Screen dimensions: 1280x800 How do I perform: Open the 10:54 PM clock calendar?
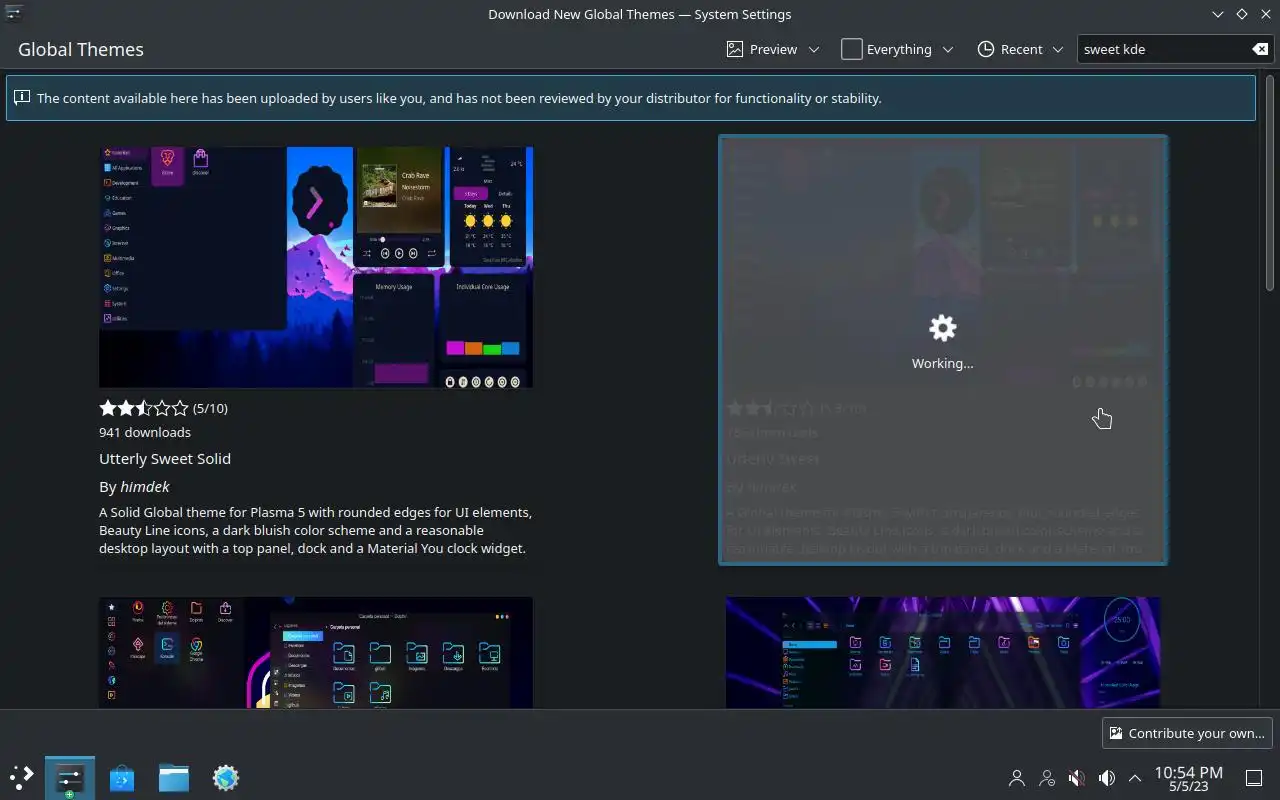pos(1188,778)
